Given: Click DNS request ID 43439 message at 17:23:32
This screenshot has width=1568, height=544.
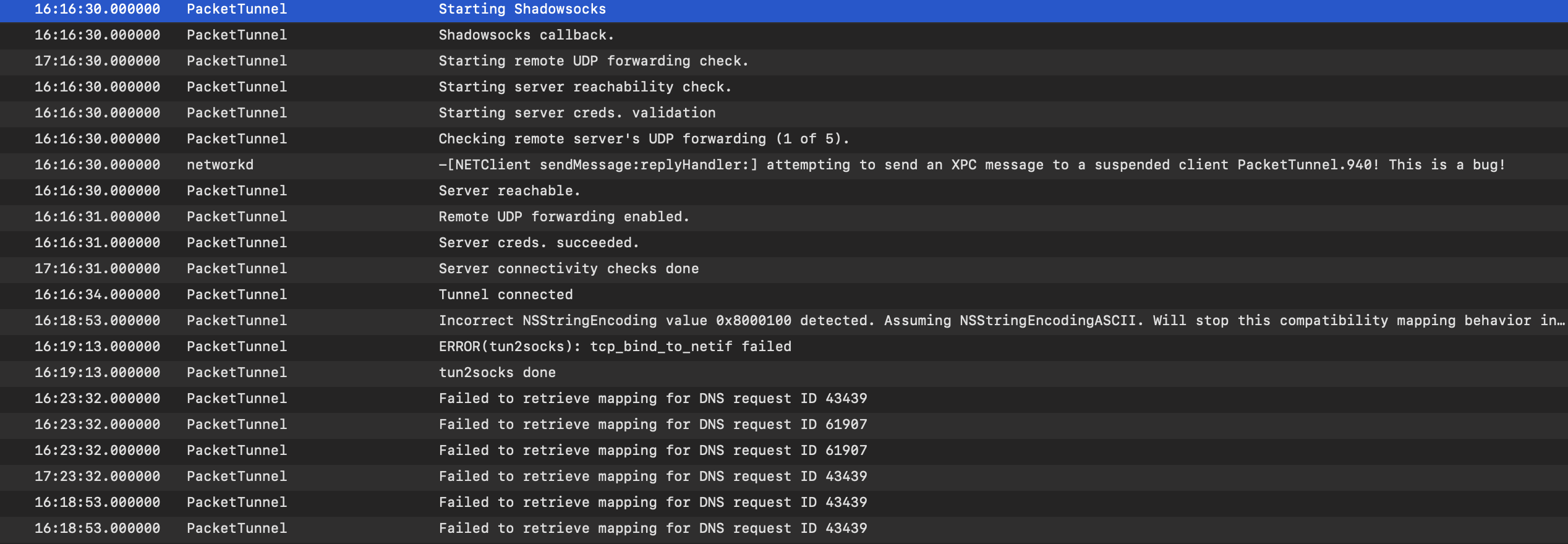Looking at the screenshot, I should (x=653, y=477).
